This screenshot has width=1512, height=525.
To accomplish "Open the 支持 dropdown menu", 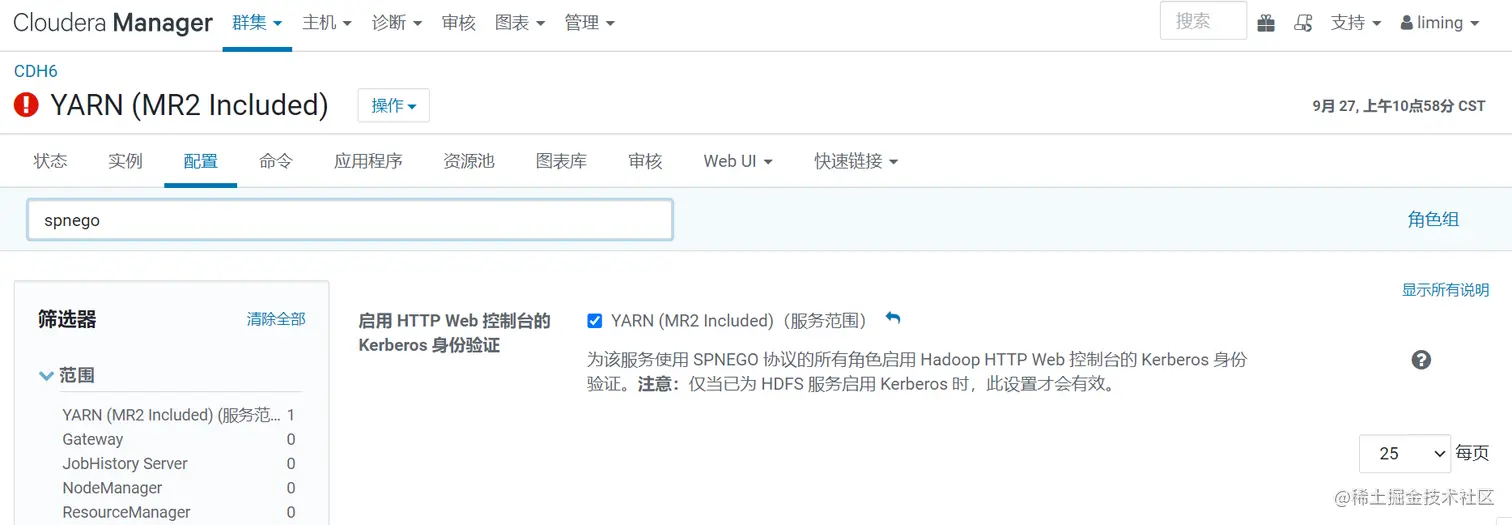I will (x=1356, y=23).
